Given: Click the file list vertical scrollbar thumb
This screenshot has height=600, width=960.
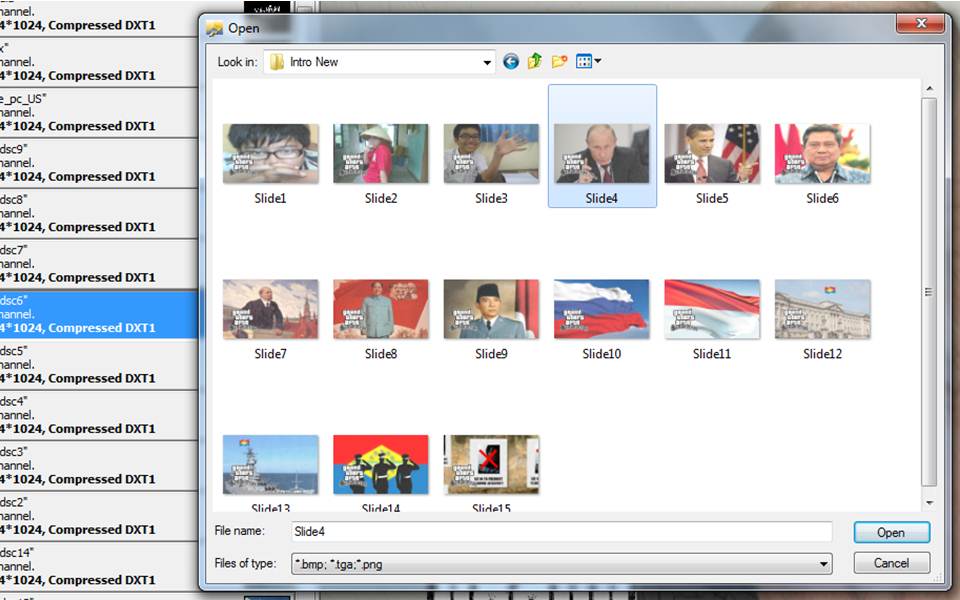Looking at the screenshot, I should point(929,292).
